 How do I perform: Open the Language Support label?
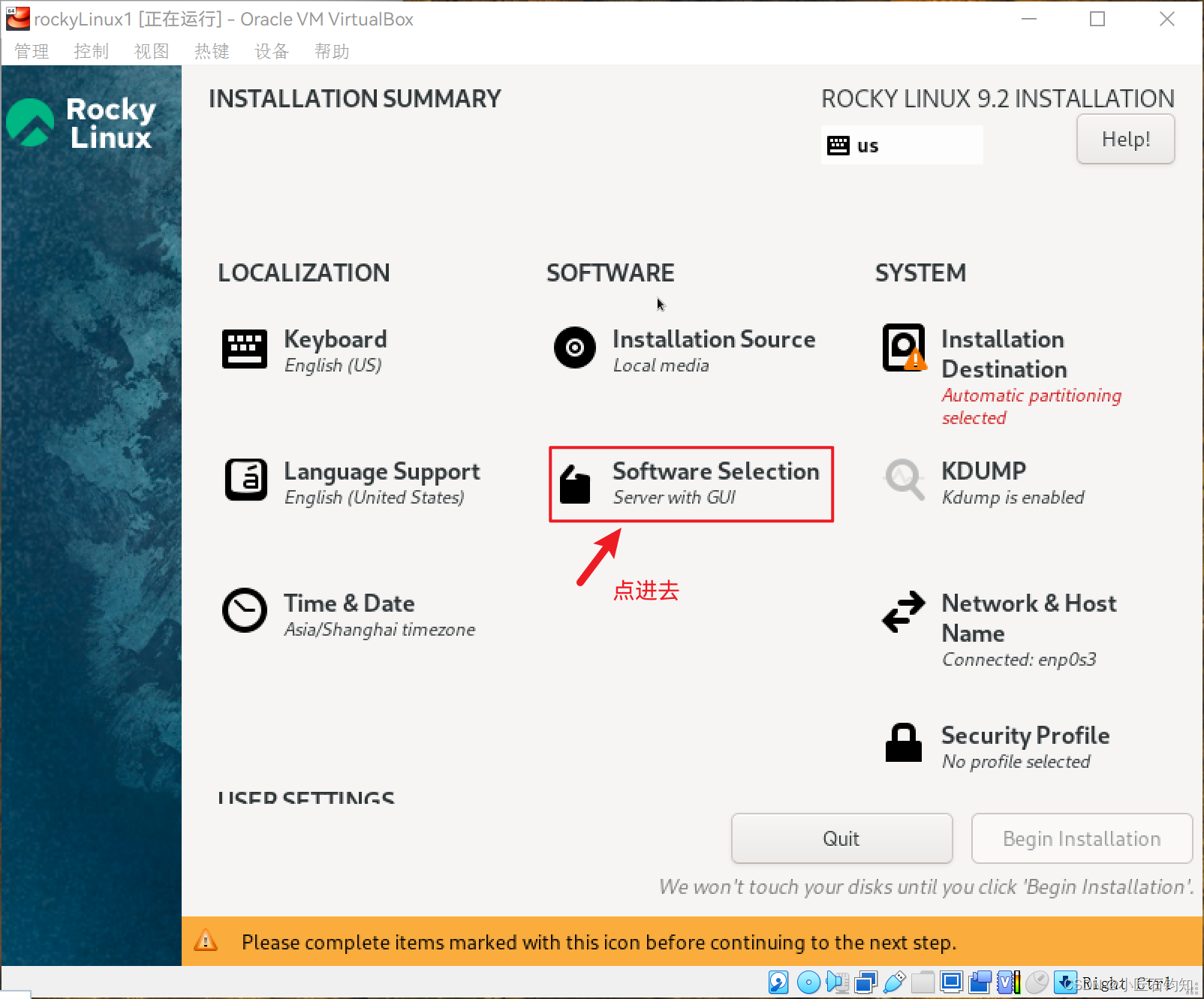pos(382,471)
